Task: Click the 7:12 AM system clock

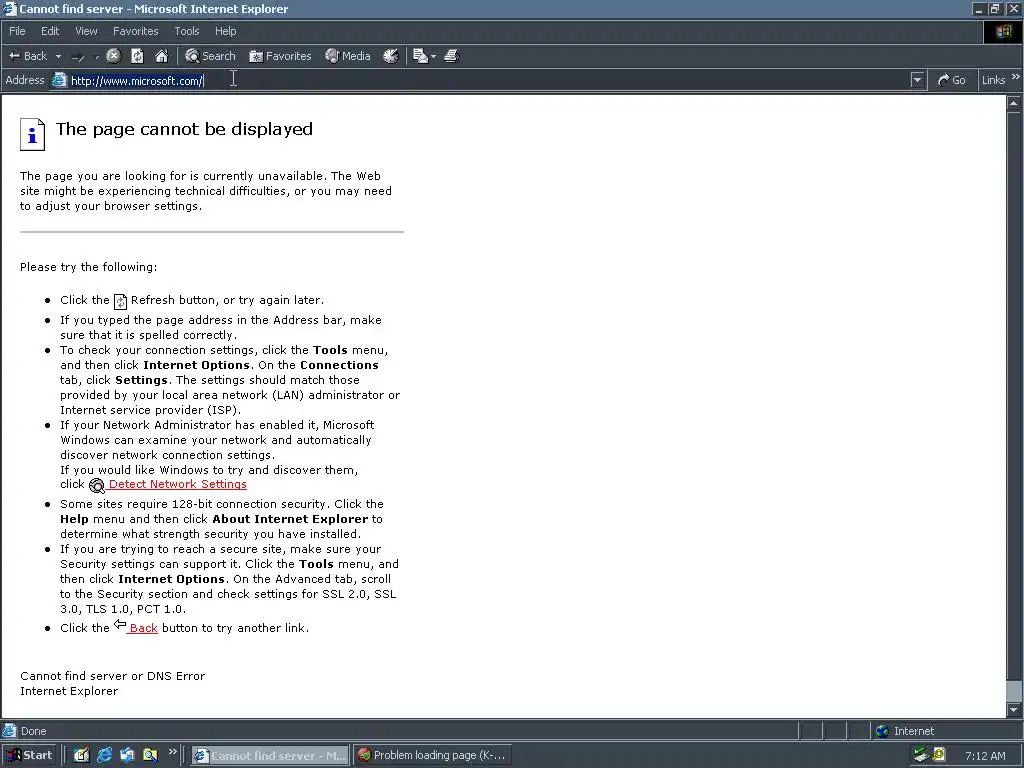Action: coord(985,756)
